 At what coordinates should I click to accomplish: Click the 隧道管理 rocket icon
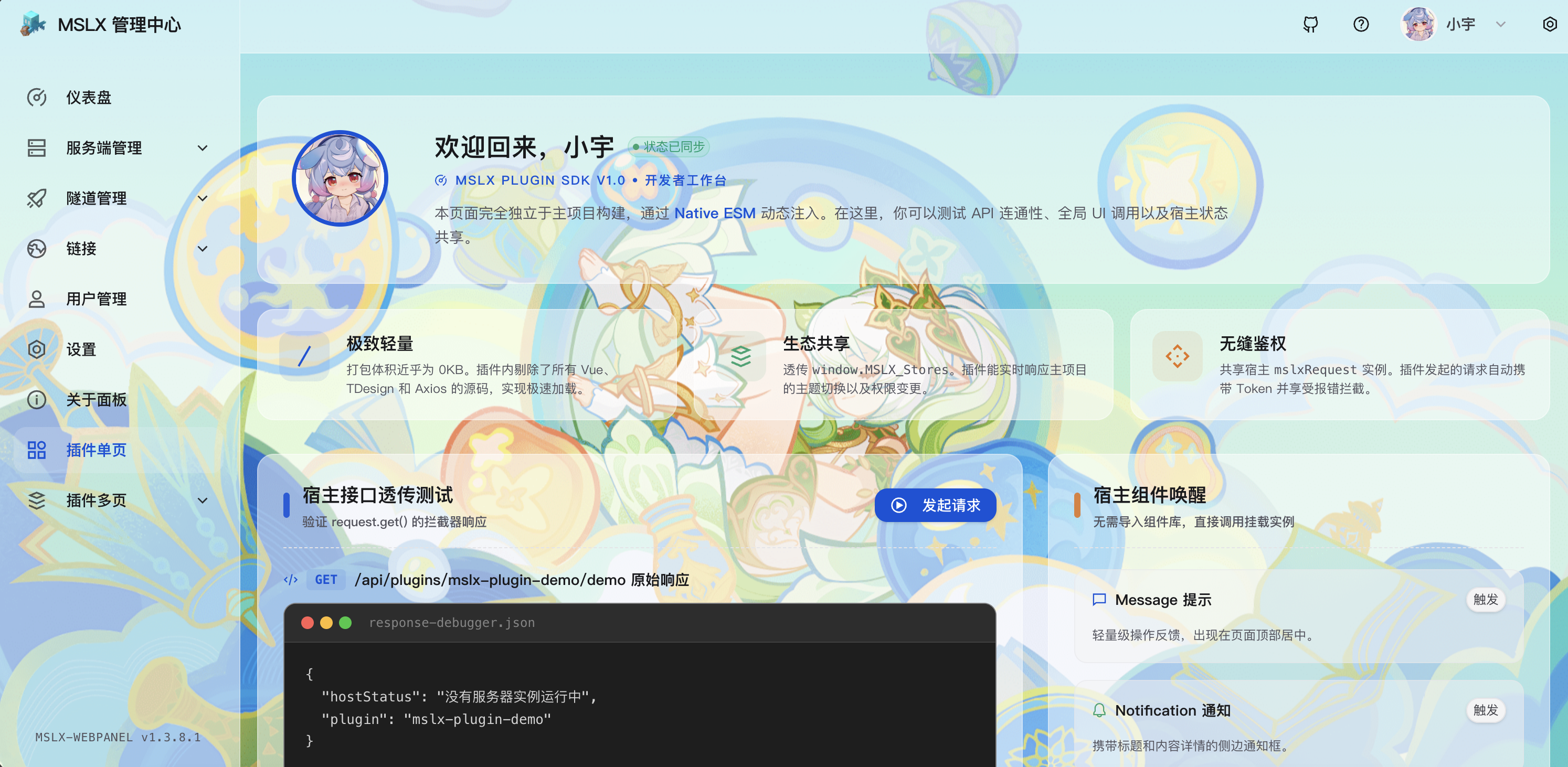click(37, 198)
